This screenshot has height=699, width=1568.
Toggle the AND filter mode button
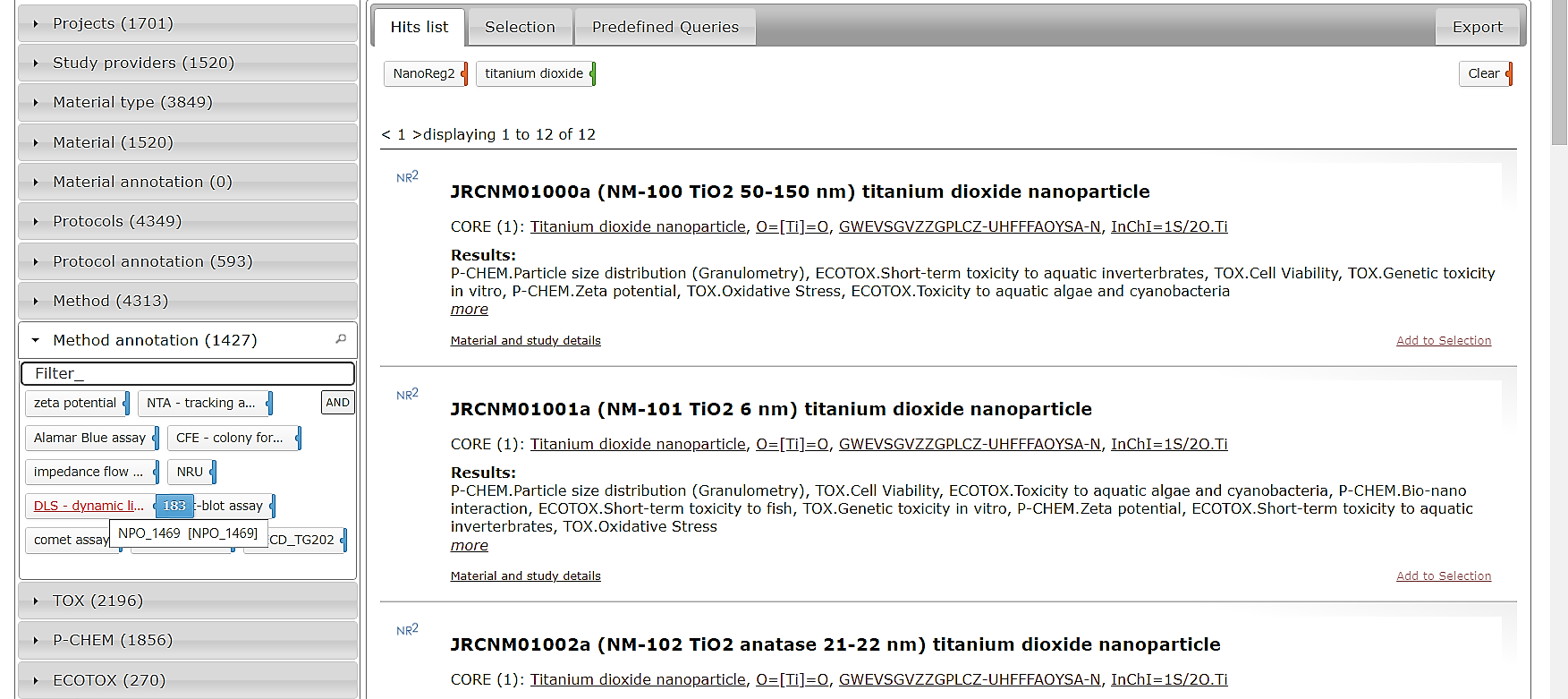[x=337, y=403]
